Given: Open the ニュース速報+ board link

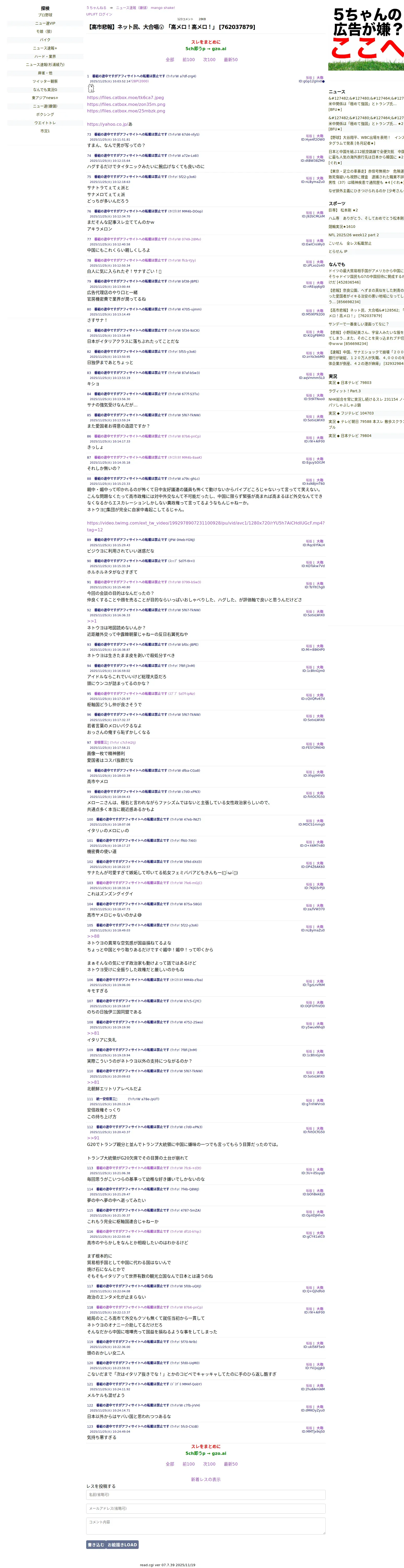Looking at the screenshot, I should [45, 48].
